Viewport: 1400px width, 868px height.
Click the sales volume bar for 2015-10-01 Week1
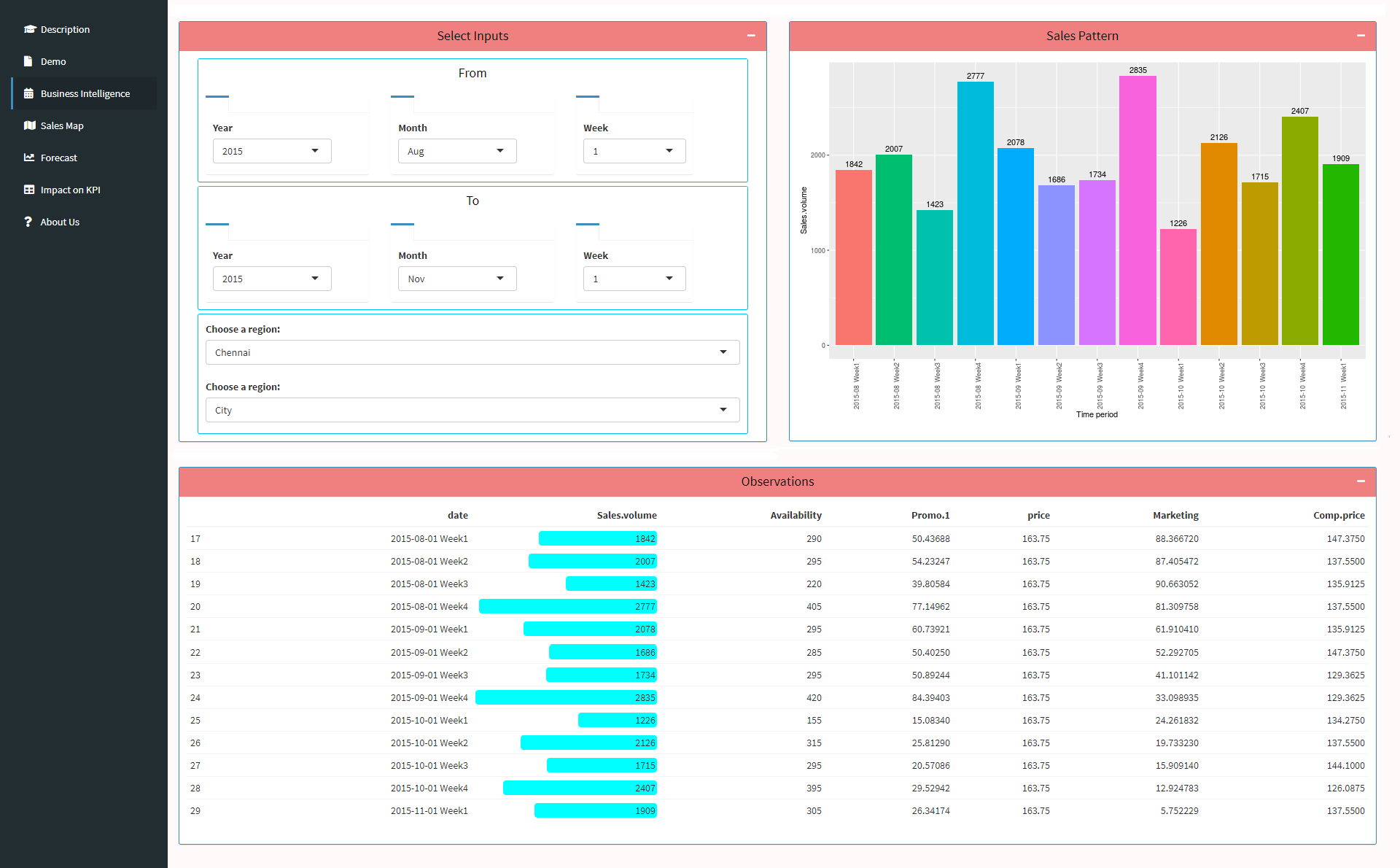coord(618,720)
